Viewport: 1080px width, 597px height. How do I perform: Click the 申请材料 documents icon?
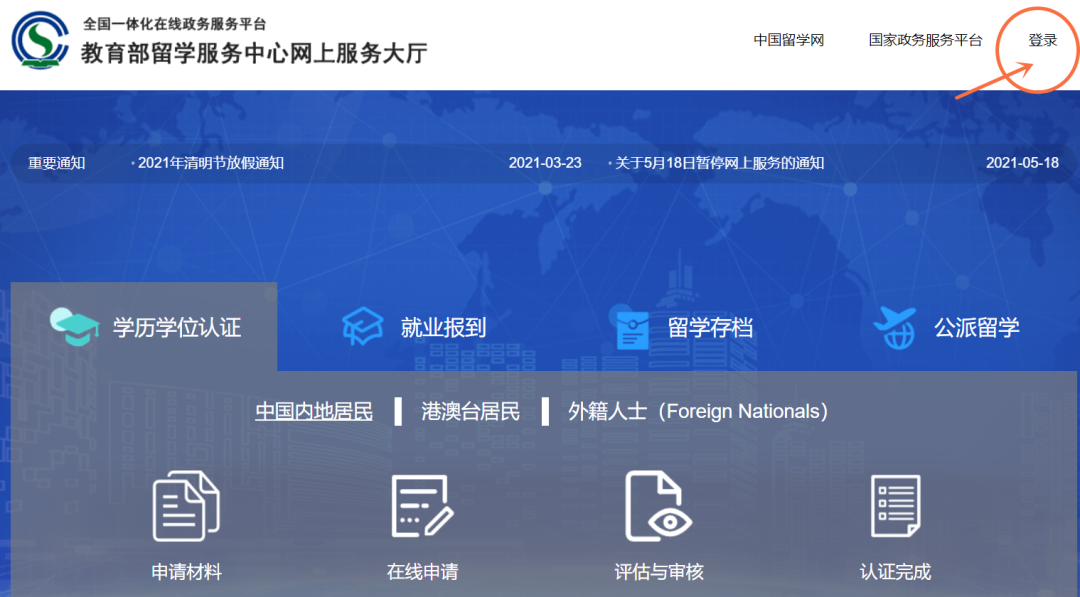[x=186, y=507]
